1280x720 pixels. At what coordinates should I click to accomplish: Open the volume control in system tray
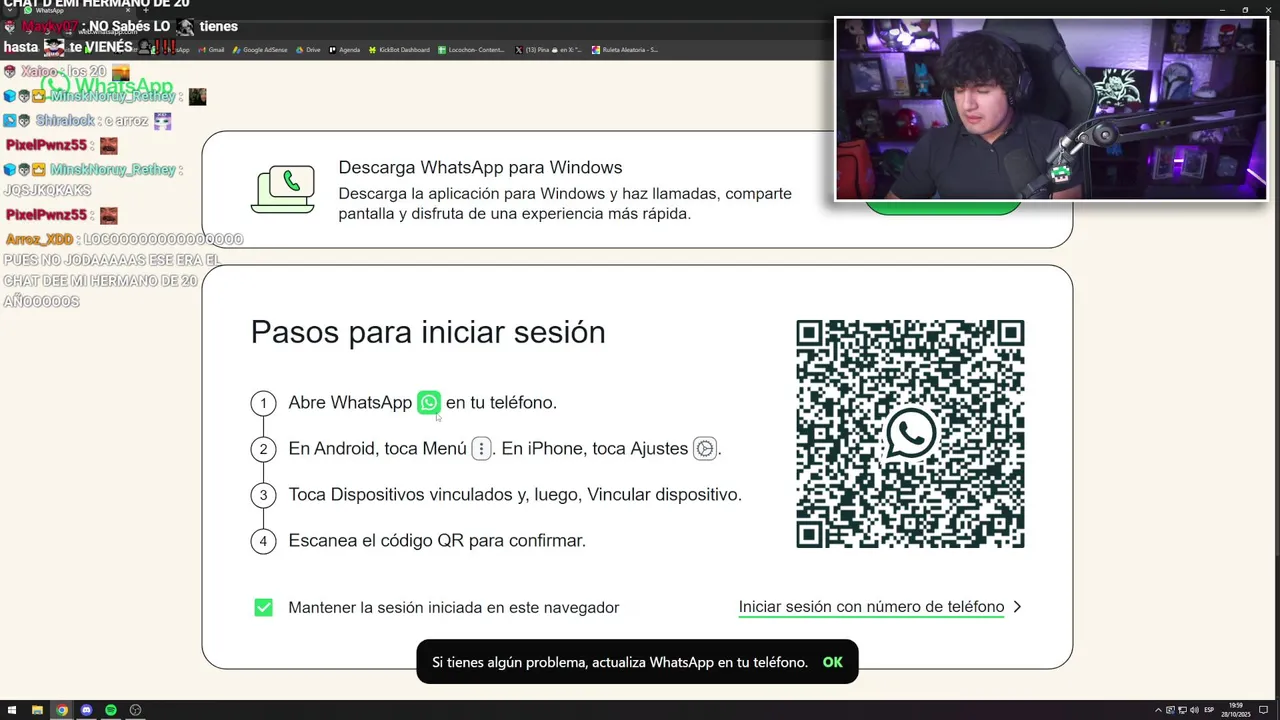1193,710
